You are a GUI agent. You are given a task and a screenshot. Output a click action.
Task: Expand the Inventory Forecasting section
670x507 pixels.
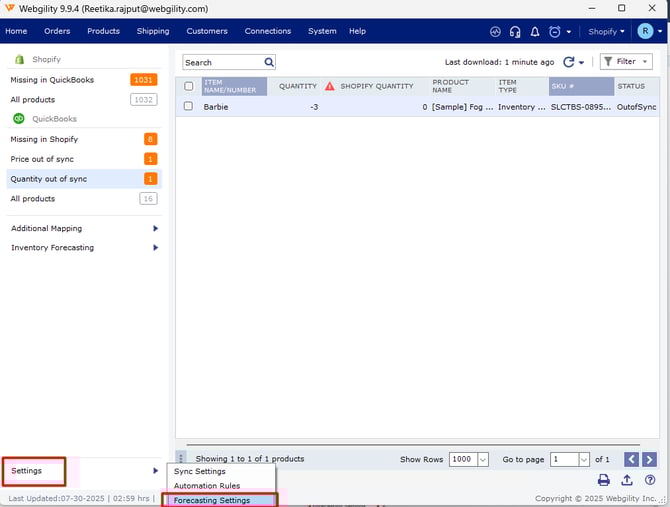(x=155, y=248)
